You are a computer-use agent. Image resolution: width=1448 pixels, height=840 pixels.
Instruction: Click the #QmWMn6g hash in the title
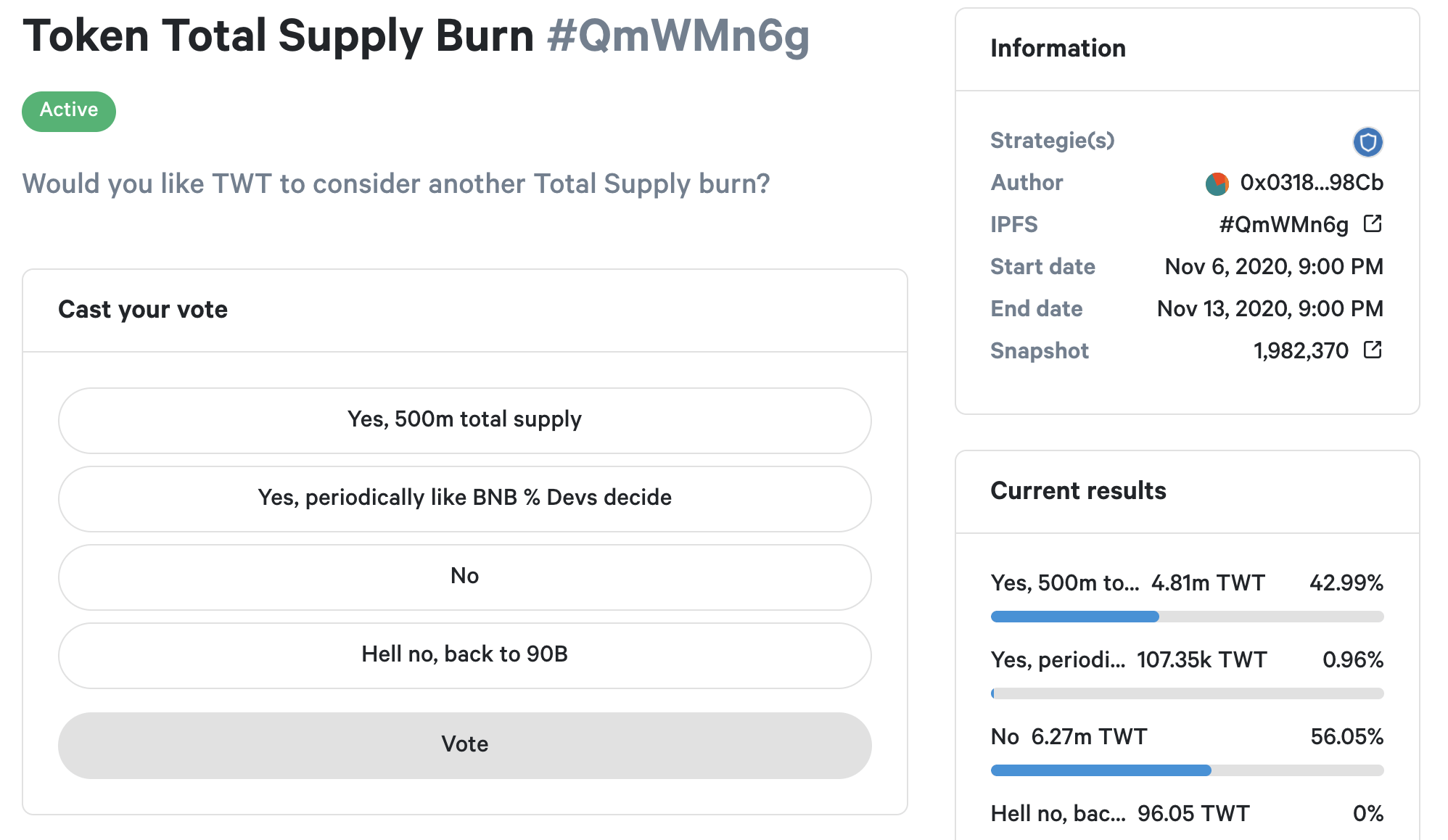pyautogui.click(x=678, y=36)
